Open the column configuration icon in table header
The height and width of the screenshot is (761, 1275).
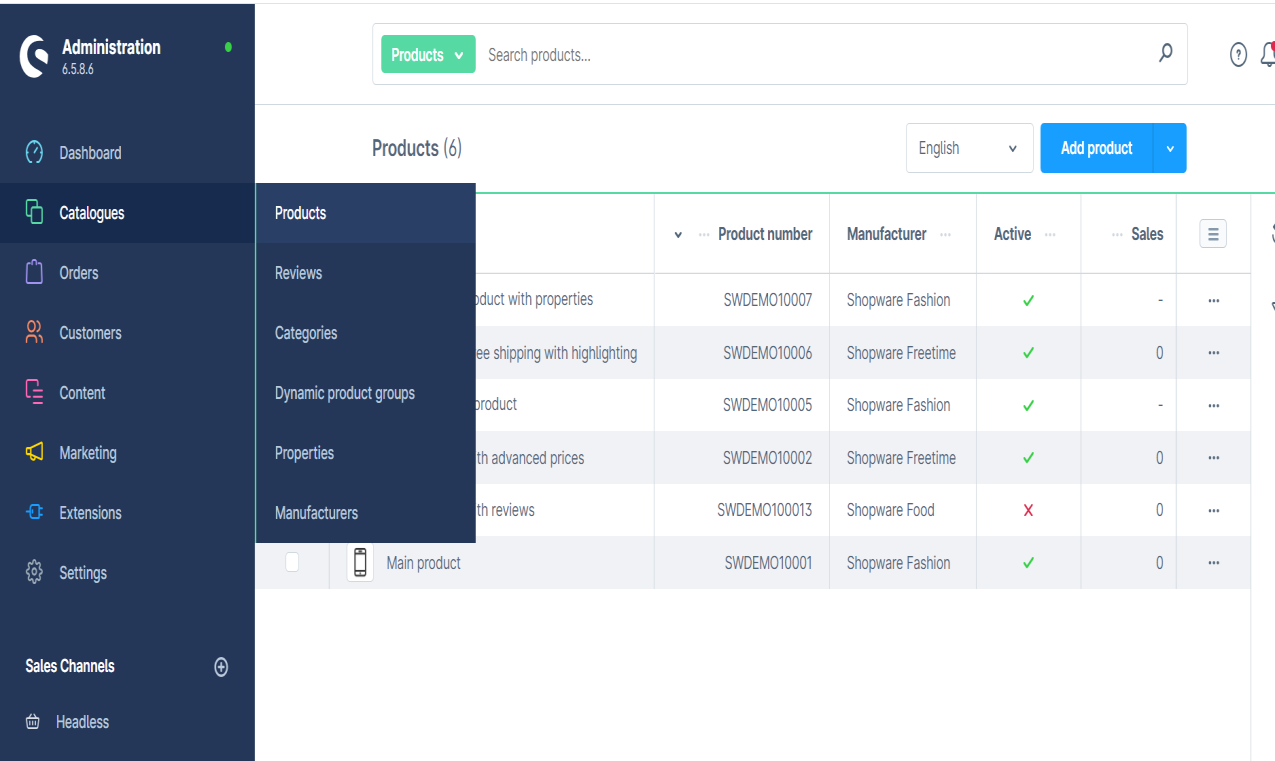[x=1212, y=233]
